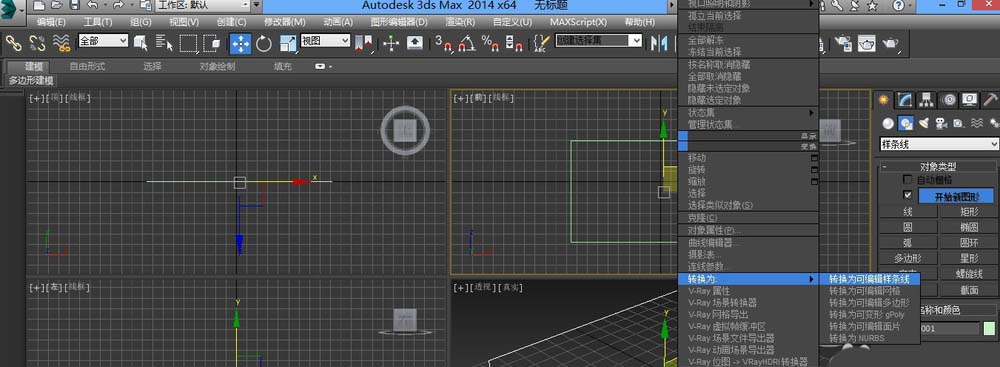Expand the 视图 reference coordinate dropdown
The width and height of the screenshot is (1000, 367).
[x=325, y=40]
